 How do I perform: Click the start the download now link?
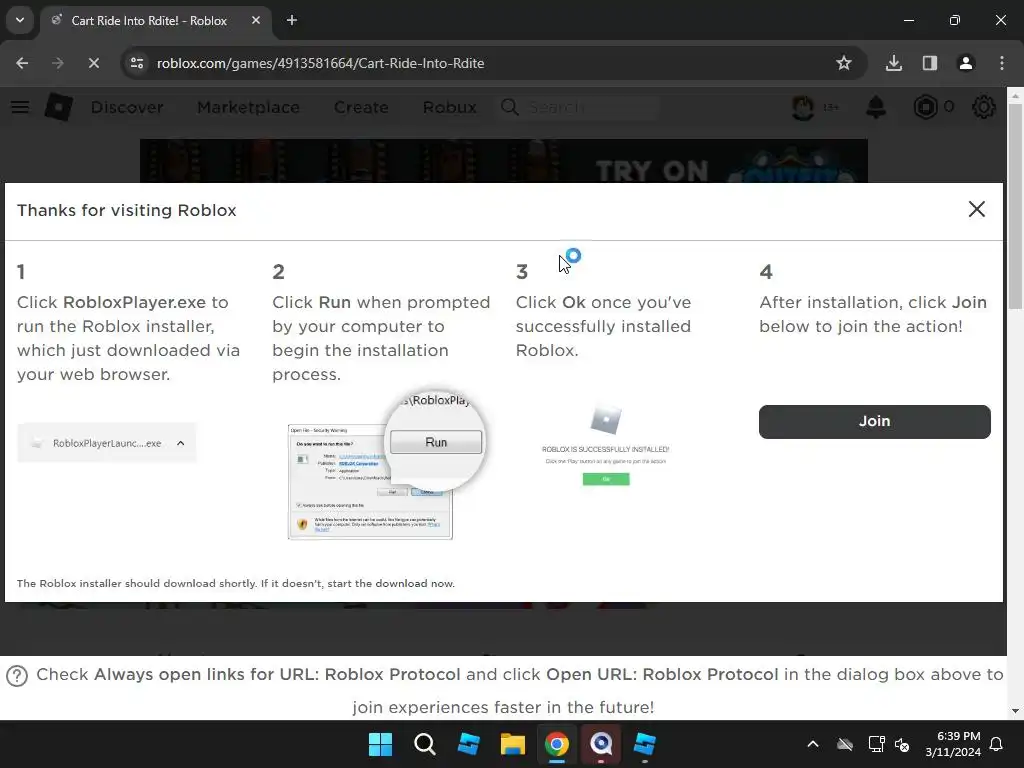pyautogui.click(x=391, y=583)
